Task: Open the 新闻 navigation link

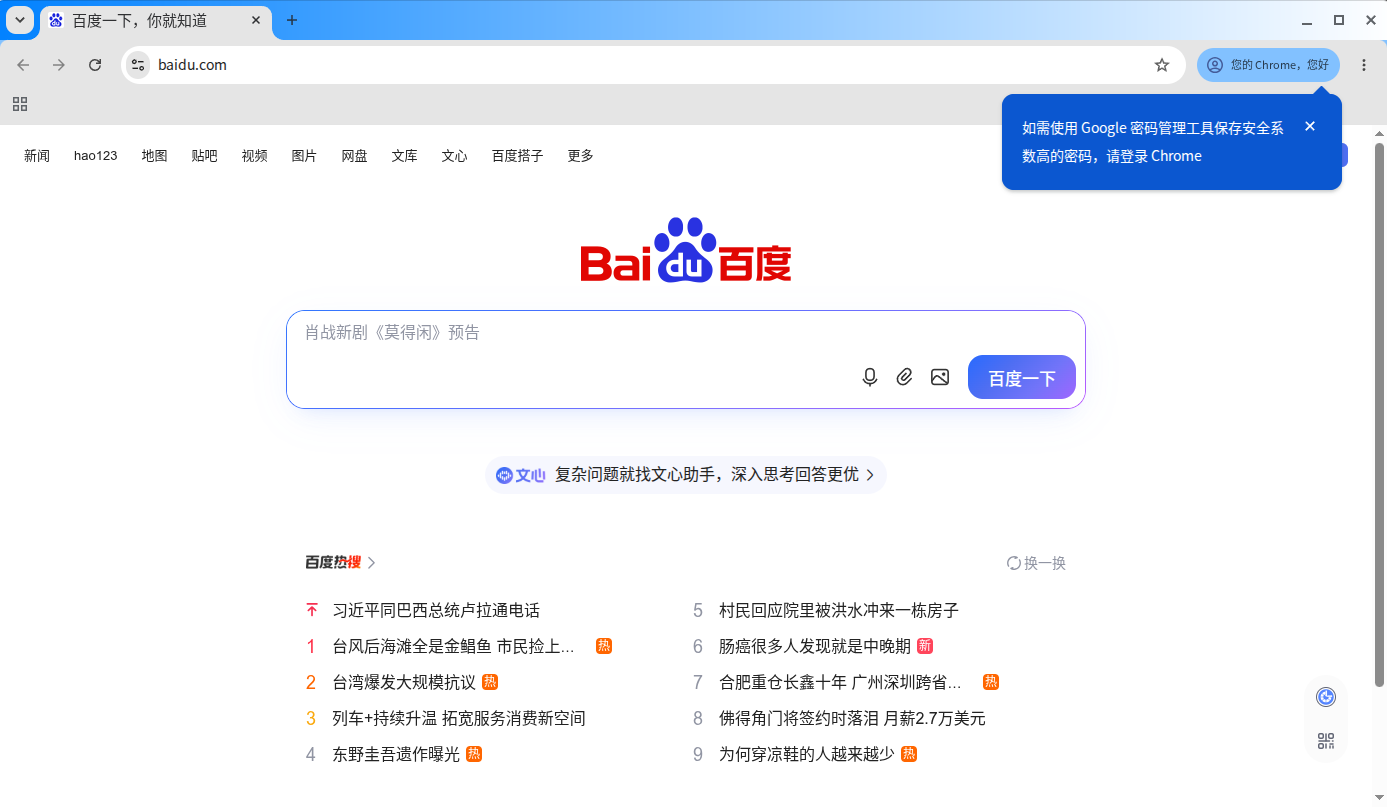Action: [37, 156]
